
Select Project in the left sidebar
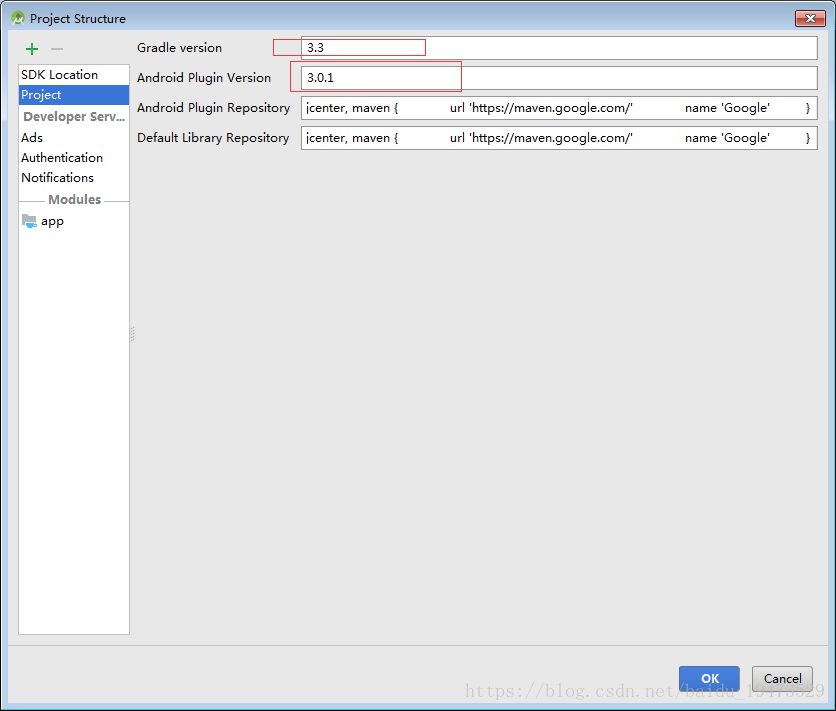click(42, 95)
